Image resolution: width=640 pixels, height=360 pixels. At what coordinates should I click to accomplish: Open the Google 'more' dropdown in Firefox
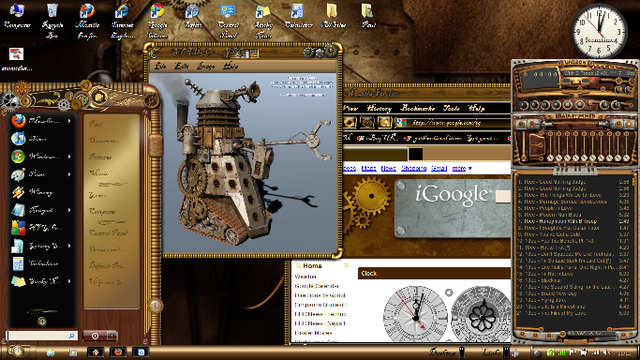(x=462, y=168)
